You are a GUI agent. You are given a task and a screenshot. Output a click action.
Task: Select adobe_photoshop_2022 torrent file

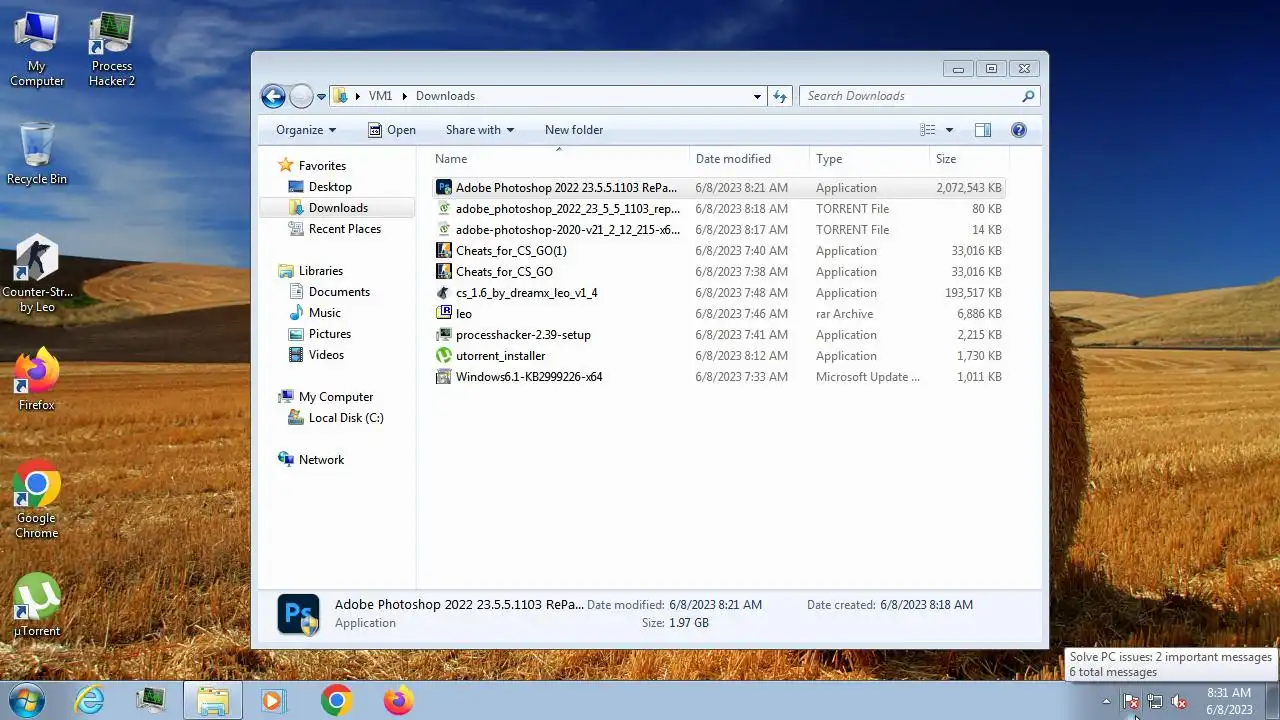coord(718,209)
